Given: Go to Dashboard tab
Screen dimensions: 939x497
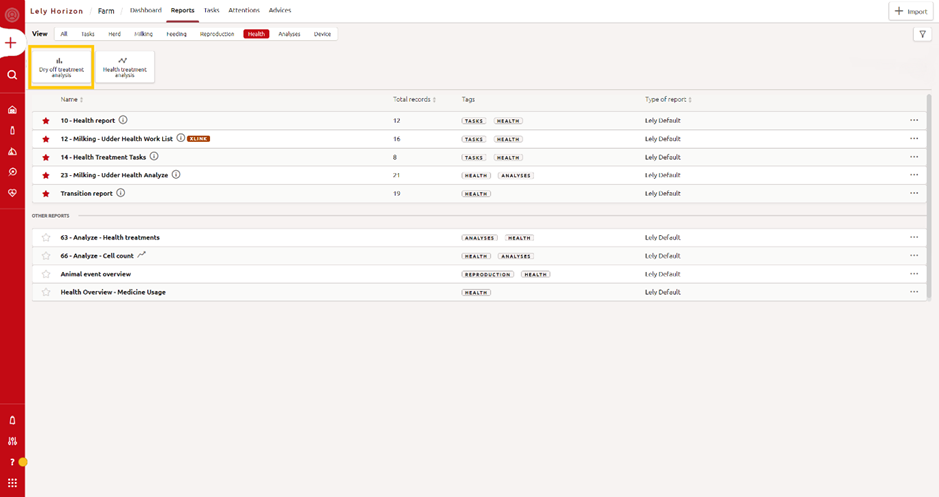Looking at the screenshot, I should pyautogui.click(x=146, y=10).
